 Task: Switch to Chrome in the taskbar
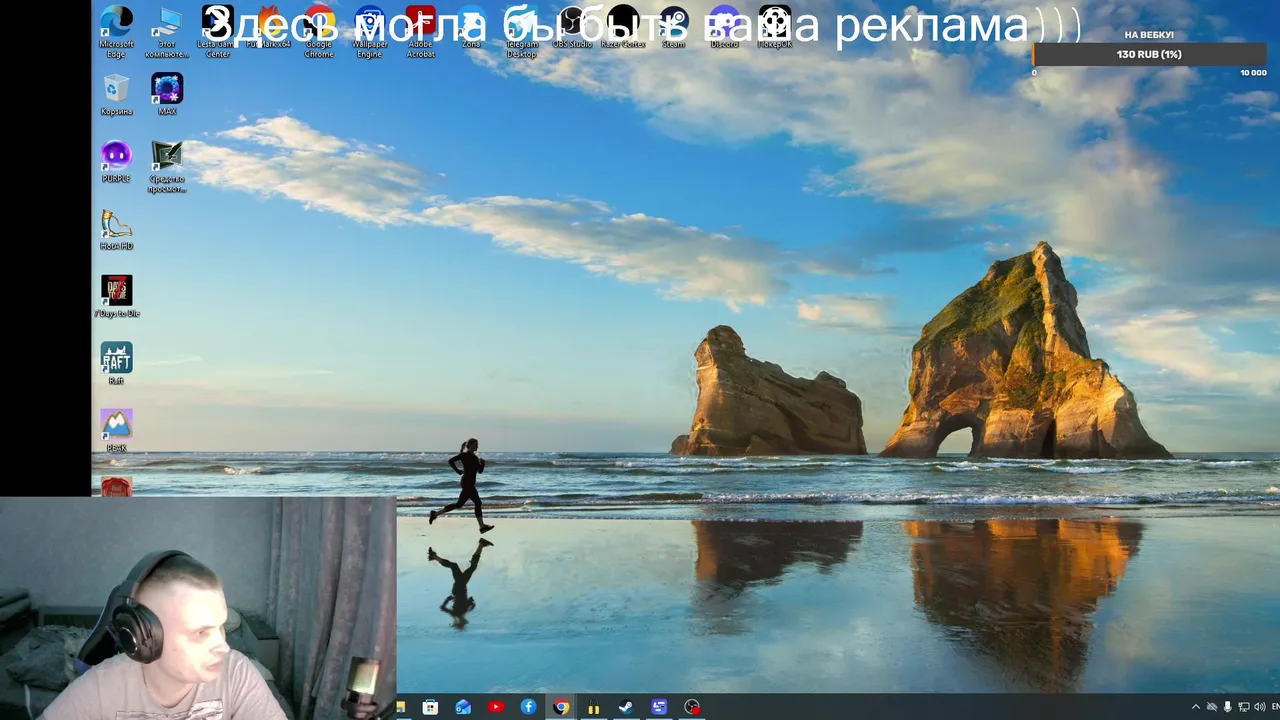[561, 707]
